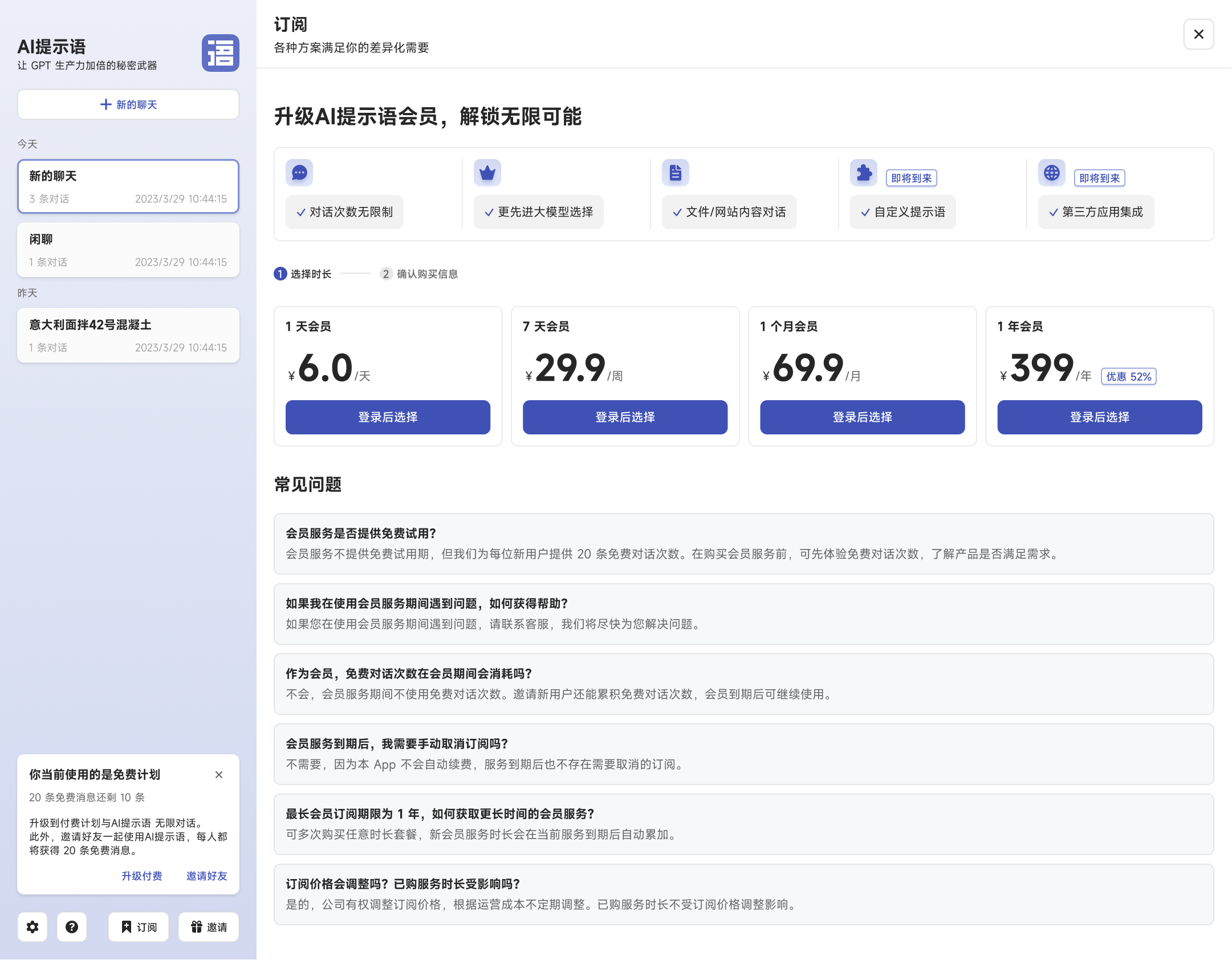1232x960 pixels.
Task: Click the ¥6.0/天 price
Action: pos(330,368)
